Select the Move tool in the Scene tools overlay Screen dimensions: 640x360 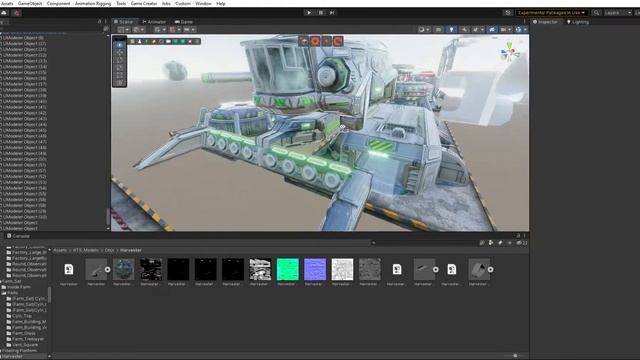pos(120,52)
